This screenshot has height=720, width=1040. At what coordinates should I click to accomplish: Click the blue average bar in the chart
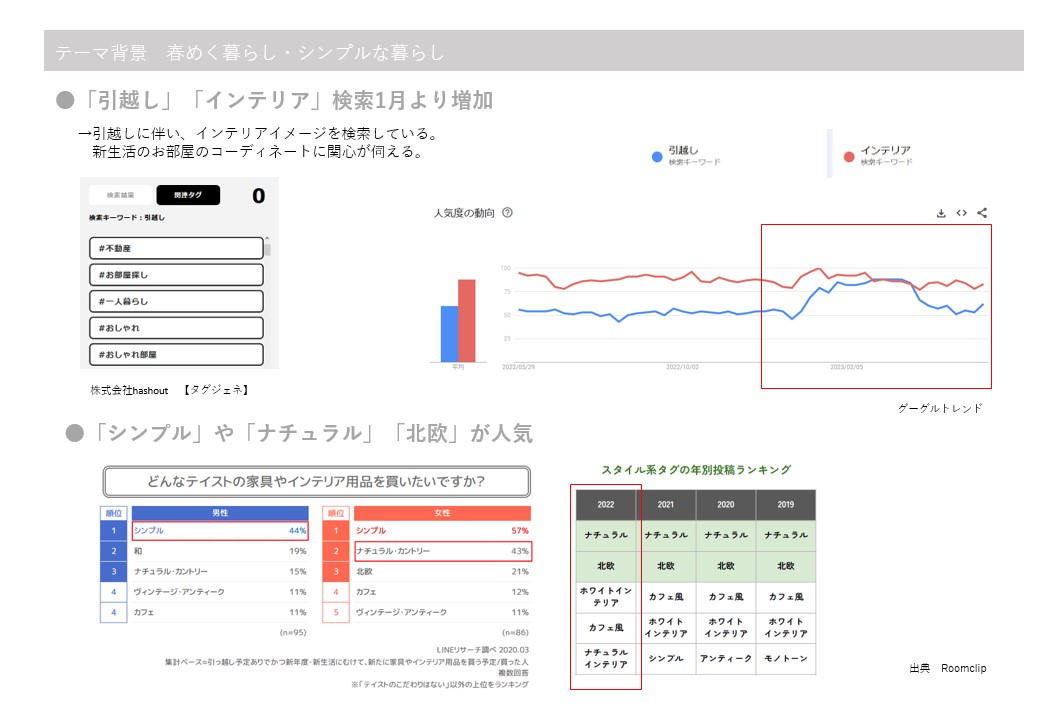449,334
